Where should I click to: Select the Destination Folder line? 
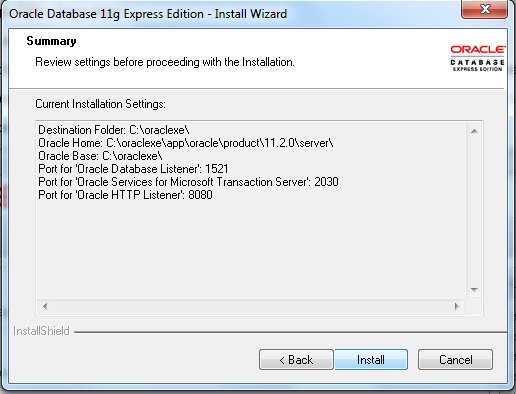pos(114,130)
